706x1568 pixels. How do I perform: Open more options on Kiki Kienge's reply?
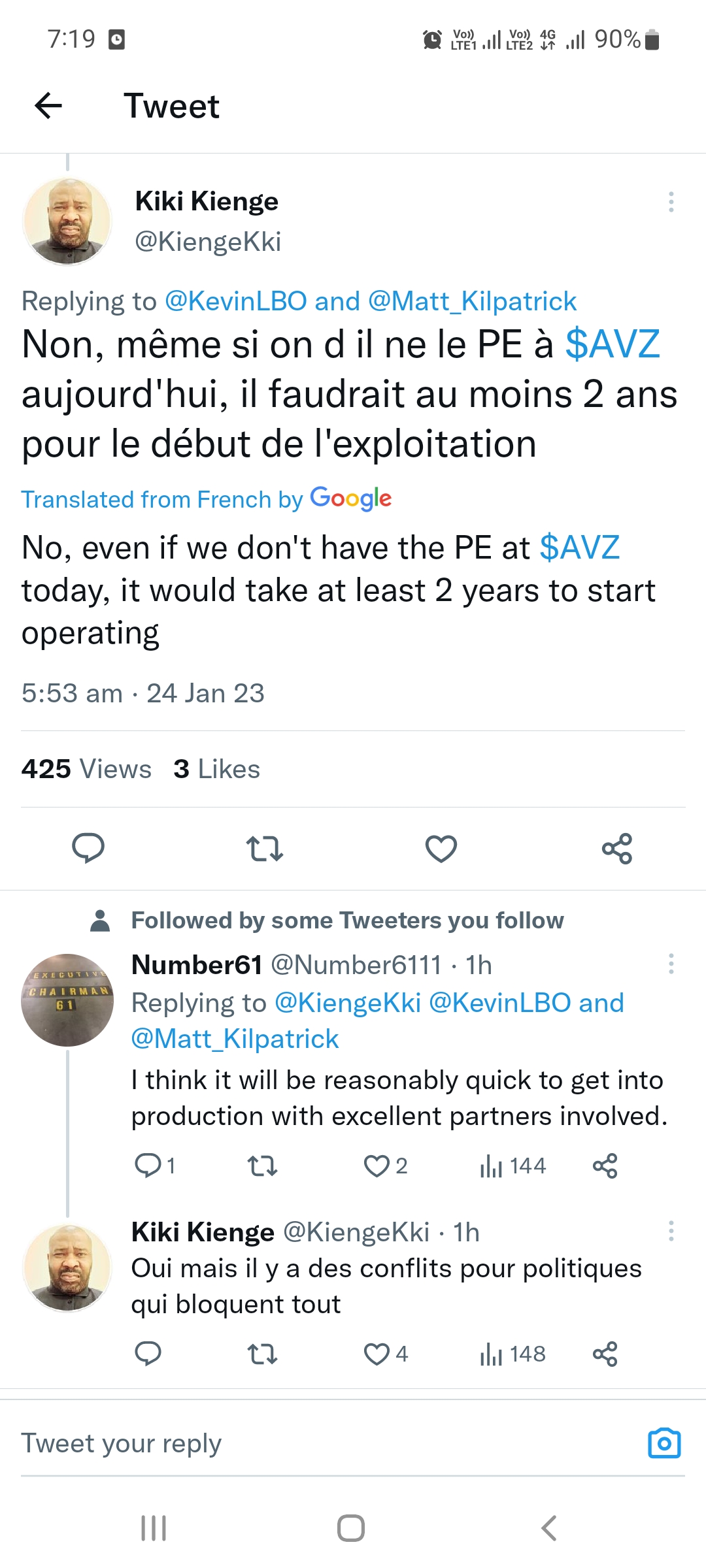click(671, 1231)
